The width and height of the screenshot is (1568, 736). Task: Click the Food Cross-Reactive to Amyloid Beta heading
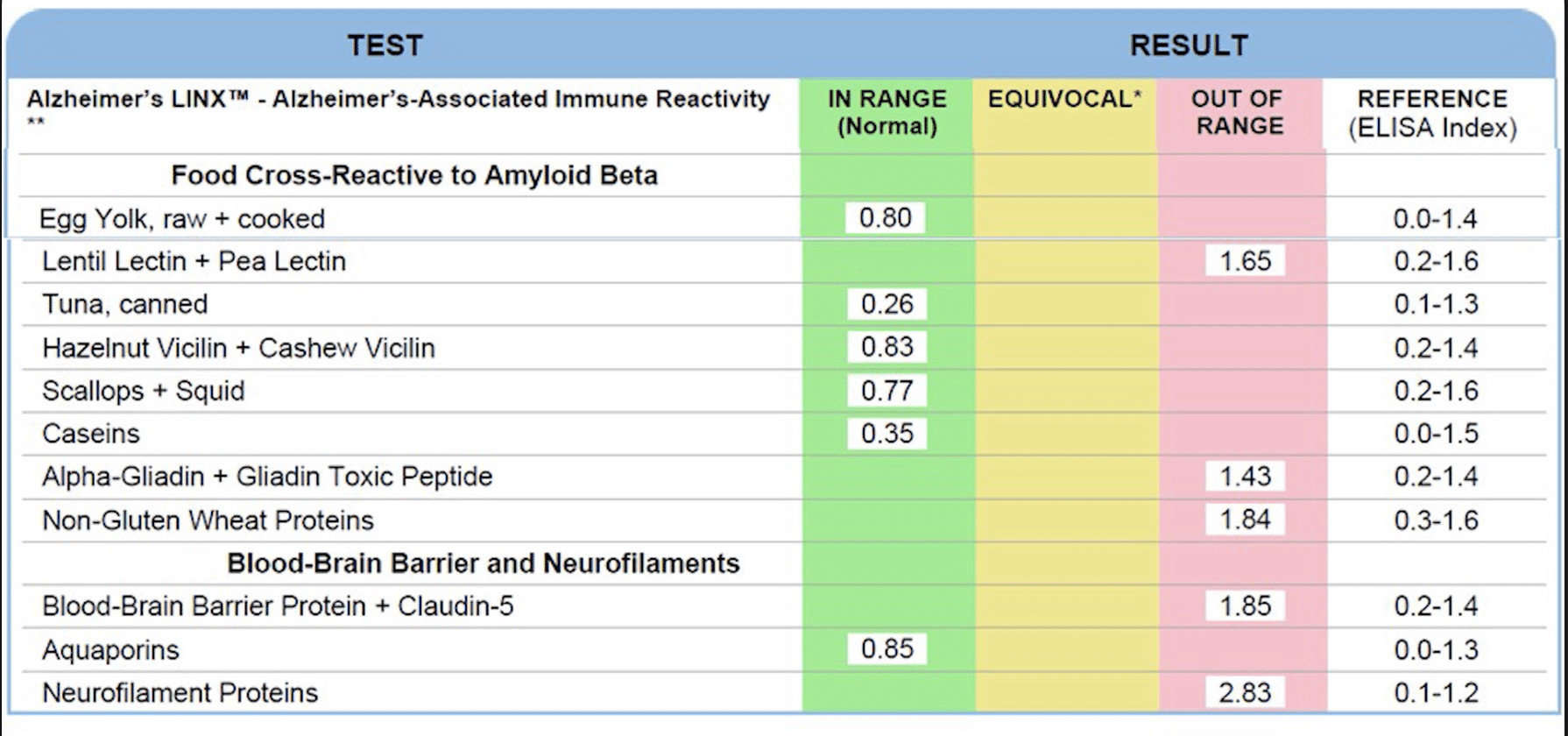point(413,175)
